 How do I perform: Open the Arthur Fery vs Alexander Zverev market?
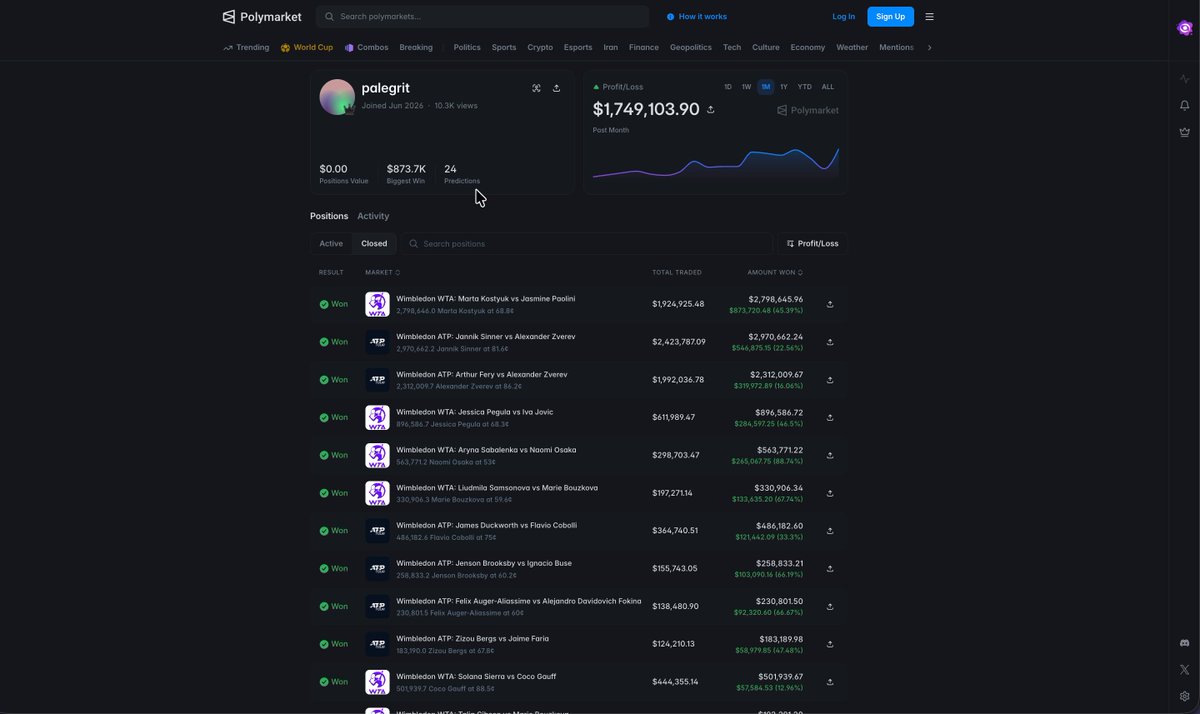pyautogui.click(x=481, y=374)
